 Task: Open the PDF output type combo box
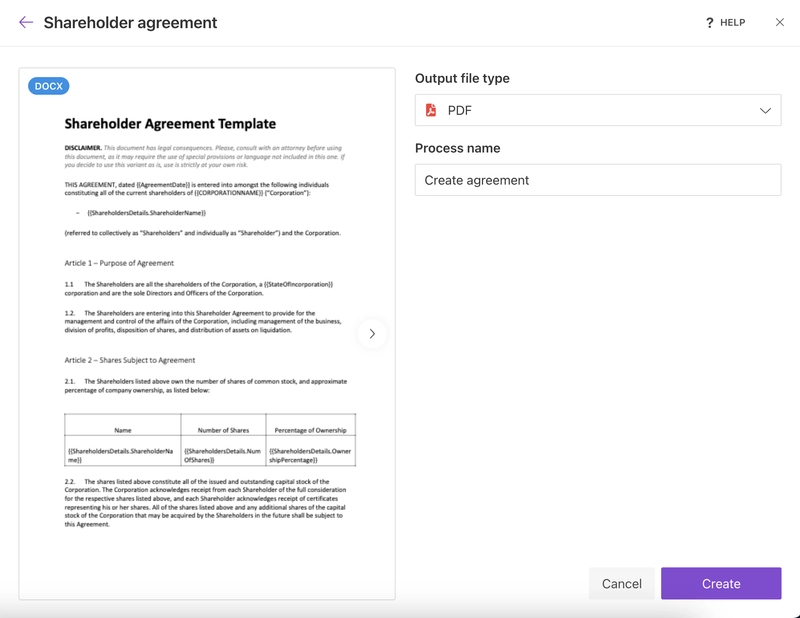(598, 110)
